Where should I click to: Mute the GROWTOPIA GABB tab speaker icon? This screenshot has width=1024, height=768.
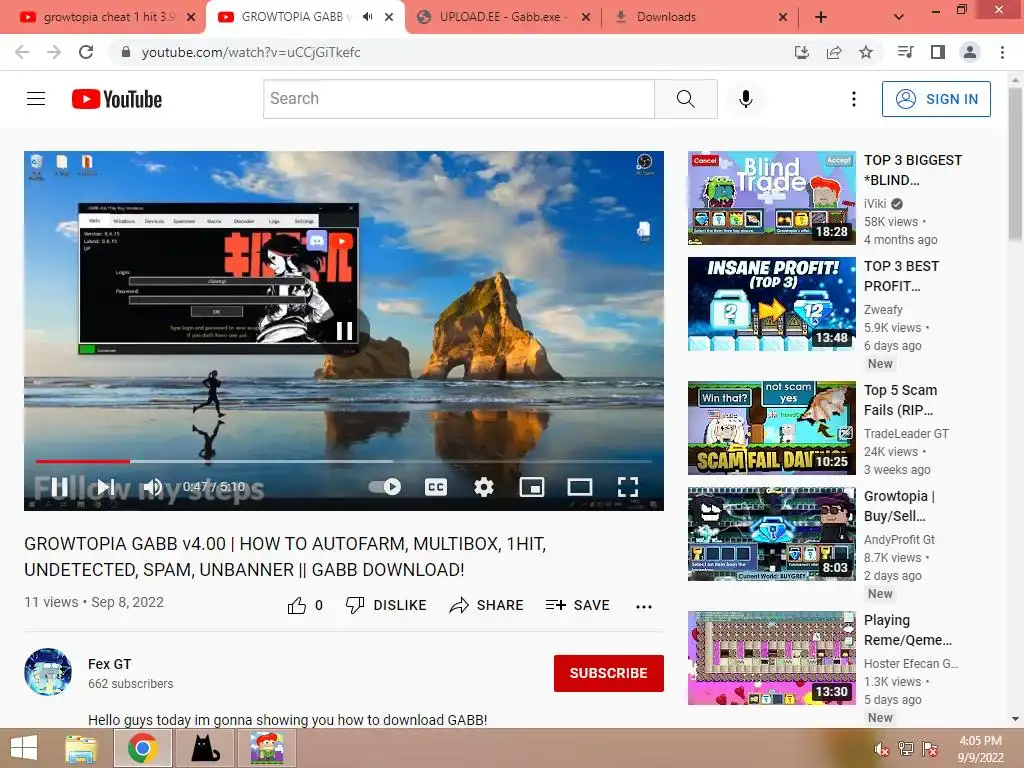pyautogui.click(x=368, y=17)
